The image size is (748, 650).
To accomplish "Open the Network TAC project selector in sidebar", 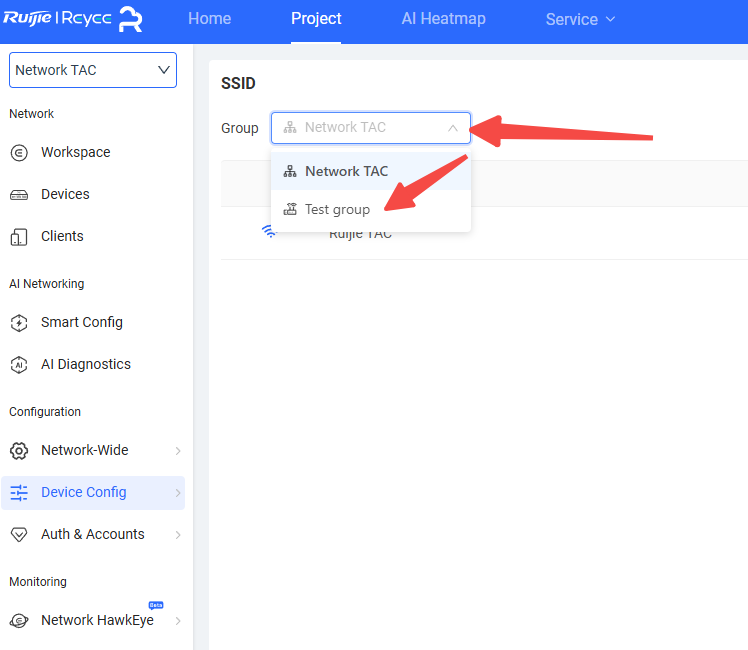I will coord(93,70).
